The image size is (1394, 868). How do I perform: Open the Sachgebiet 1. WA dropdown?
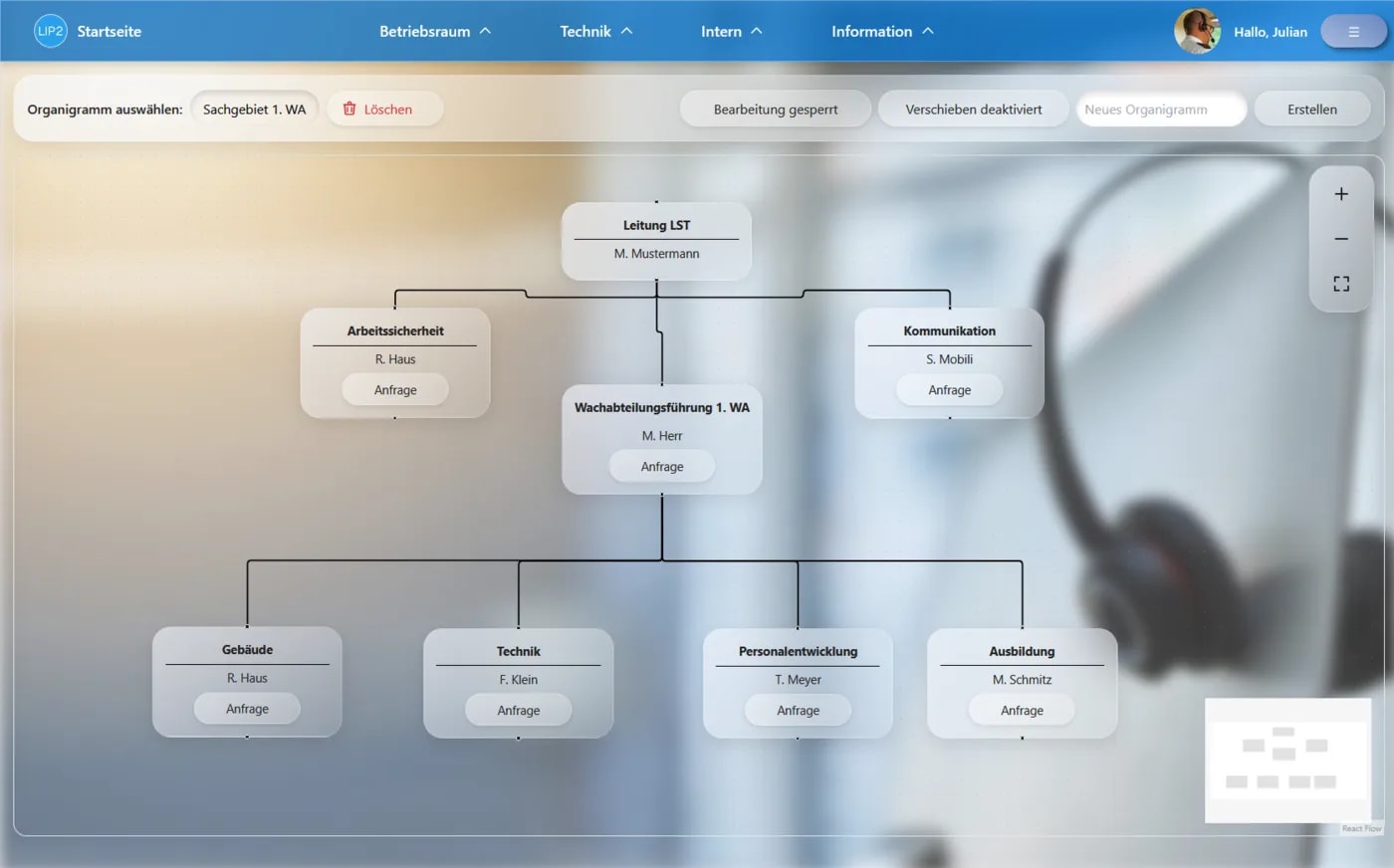[254, 109]
